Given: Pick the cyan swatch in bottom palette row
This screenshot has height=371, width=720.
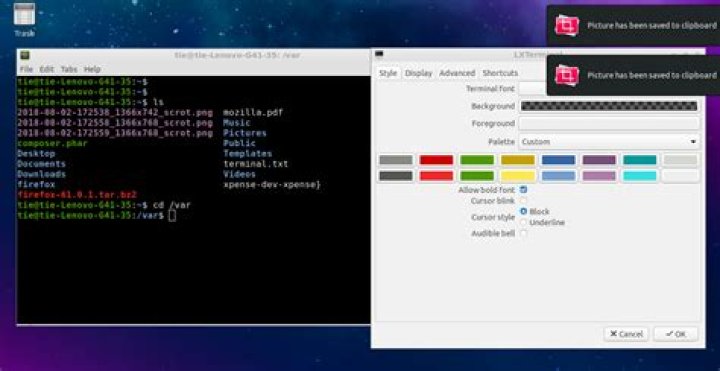Looking at the screenshot, I should point(640,176).
